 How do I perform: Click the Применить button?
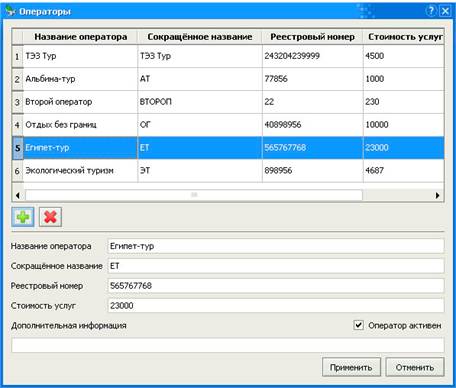tap(351, 367)
